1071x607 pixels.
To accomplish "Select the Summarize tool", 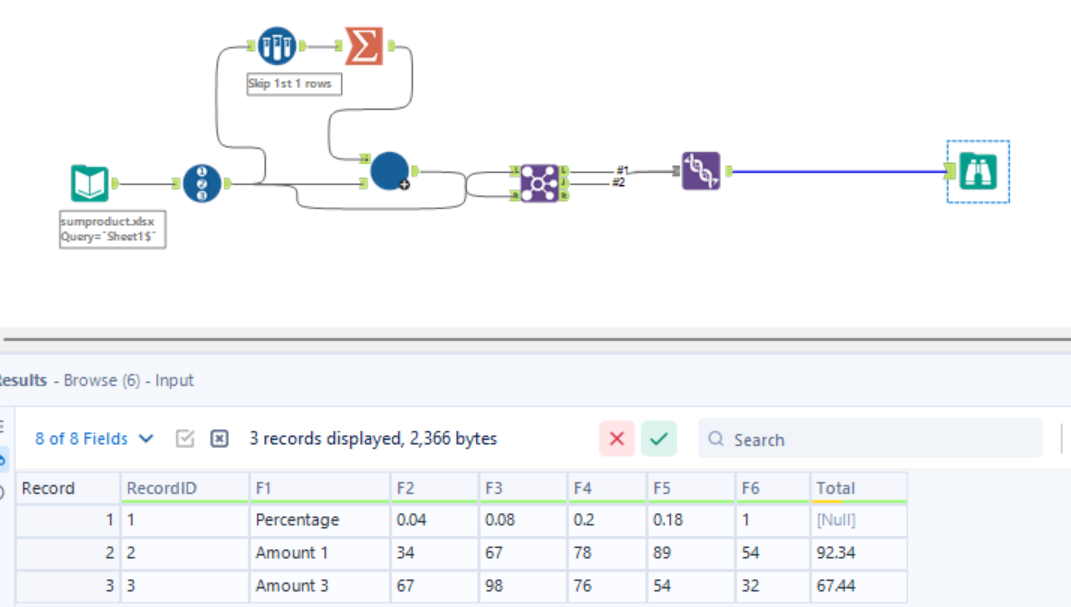I will [x=363, y=45].
